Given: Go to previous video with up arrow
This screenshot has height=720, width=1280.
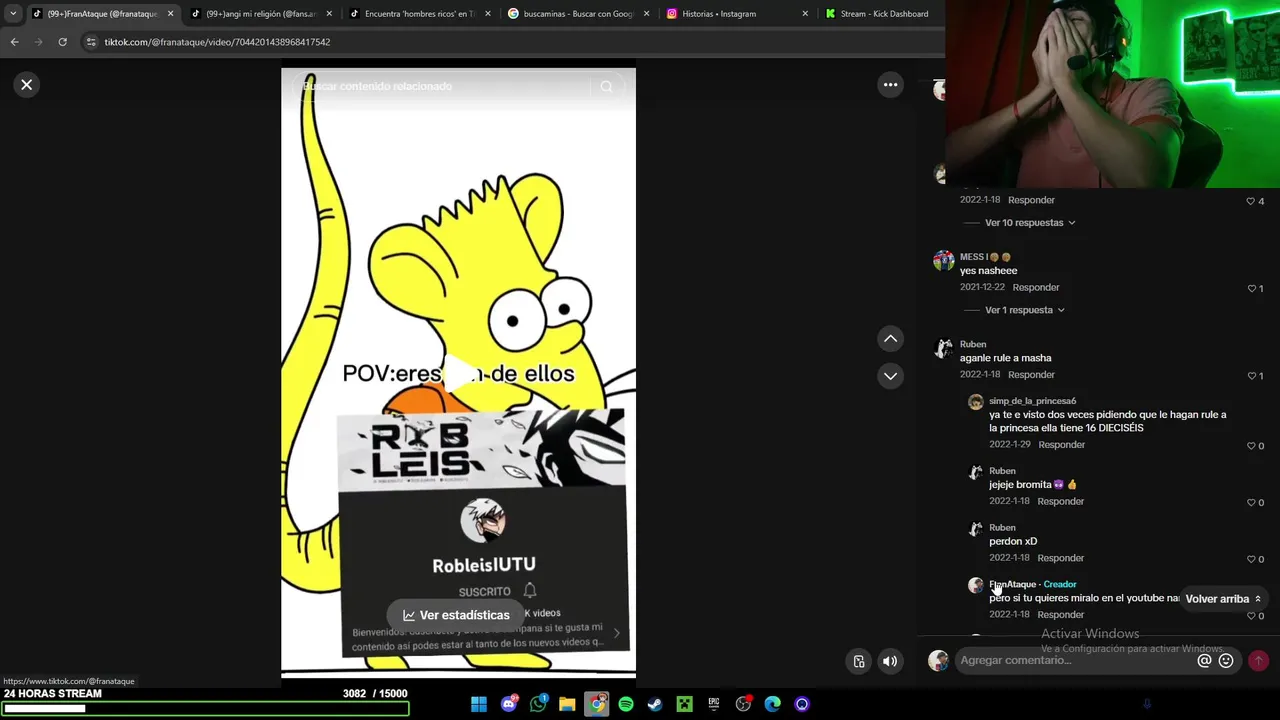Looking at the screenshot, I should (x=890, y=339).
